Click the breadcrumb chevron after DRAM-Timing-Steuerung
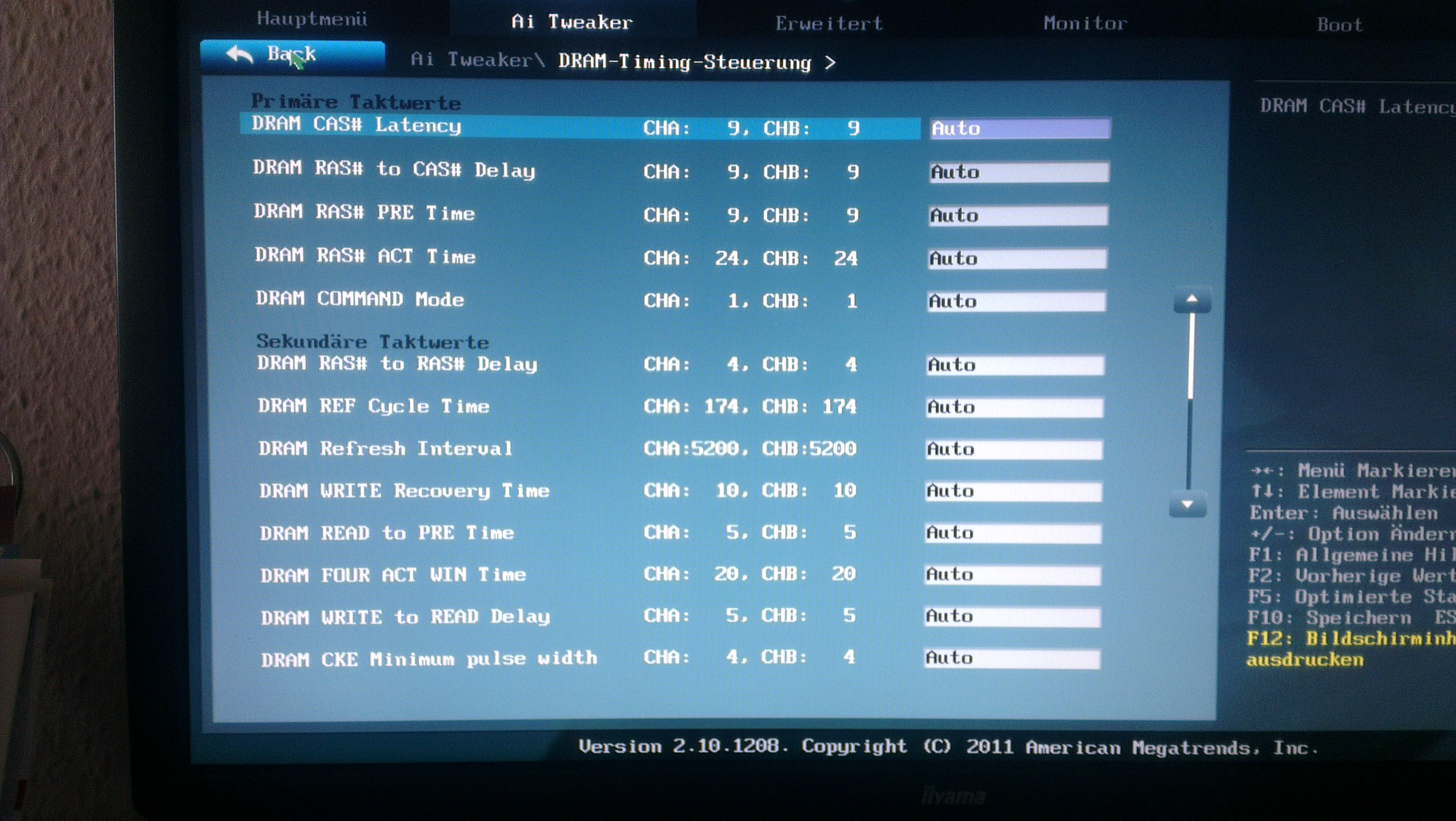1456x821 pixels. point(830,62)
